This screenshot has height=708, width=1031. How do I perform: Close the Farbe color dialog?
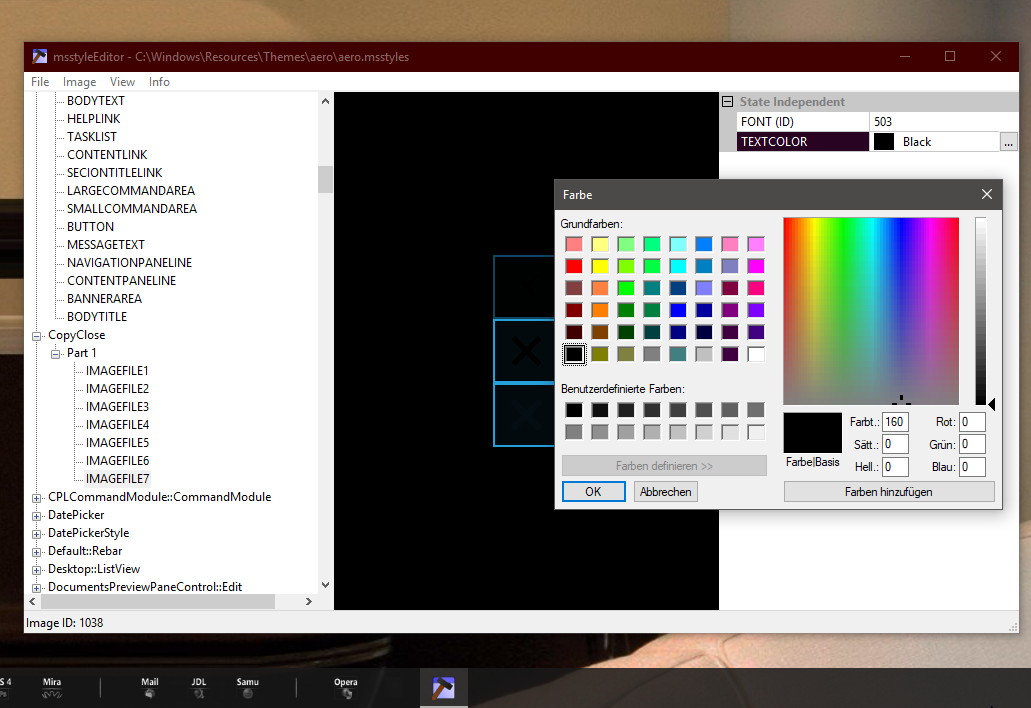(x=986, y=194)
